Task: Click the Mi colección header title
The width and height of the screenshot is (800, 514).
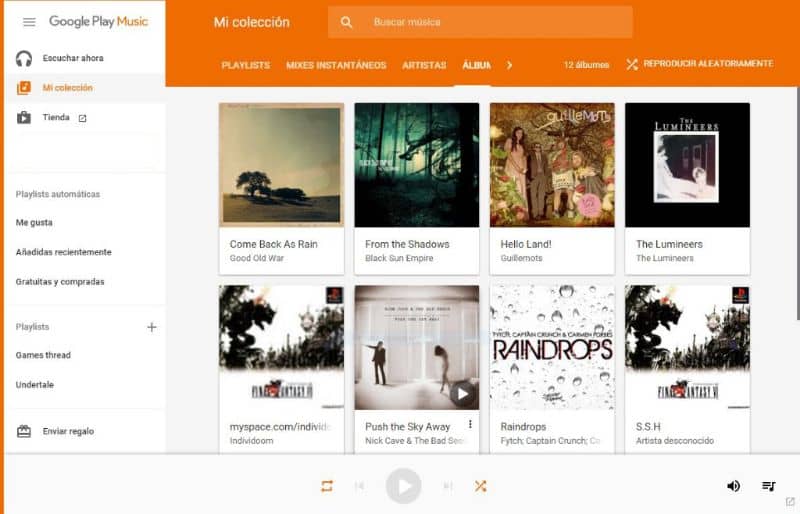Action: coord(252,22)
